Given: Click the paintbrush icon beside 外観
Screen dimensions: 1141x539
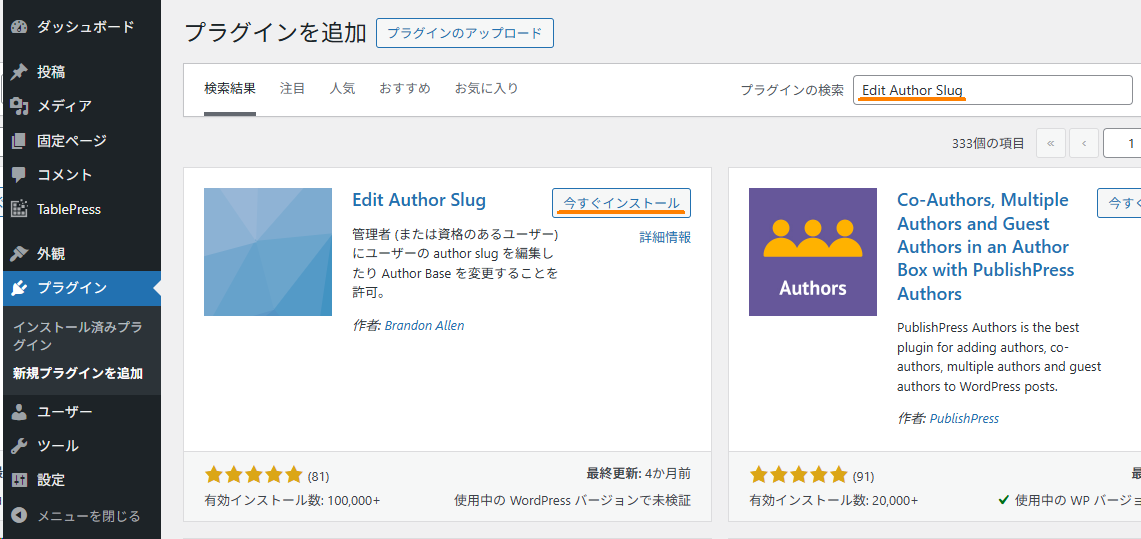Looking at the screenshot, I should (x=20, y=254).
